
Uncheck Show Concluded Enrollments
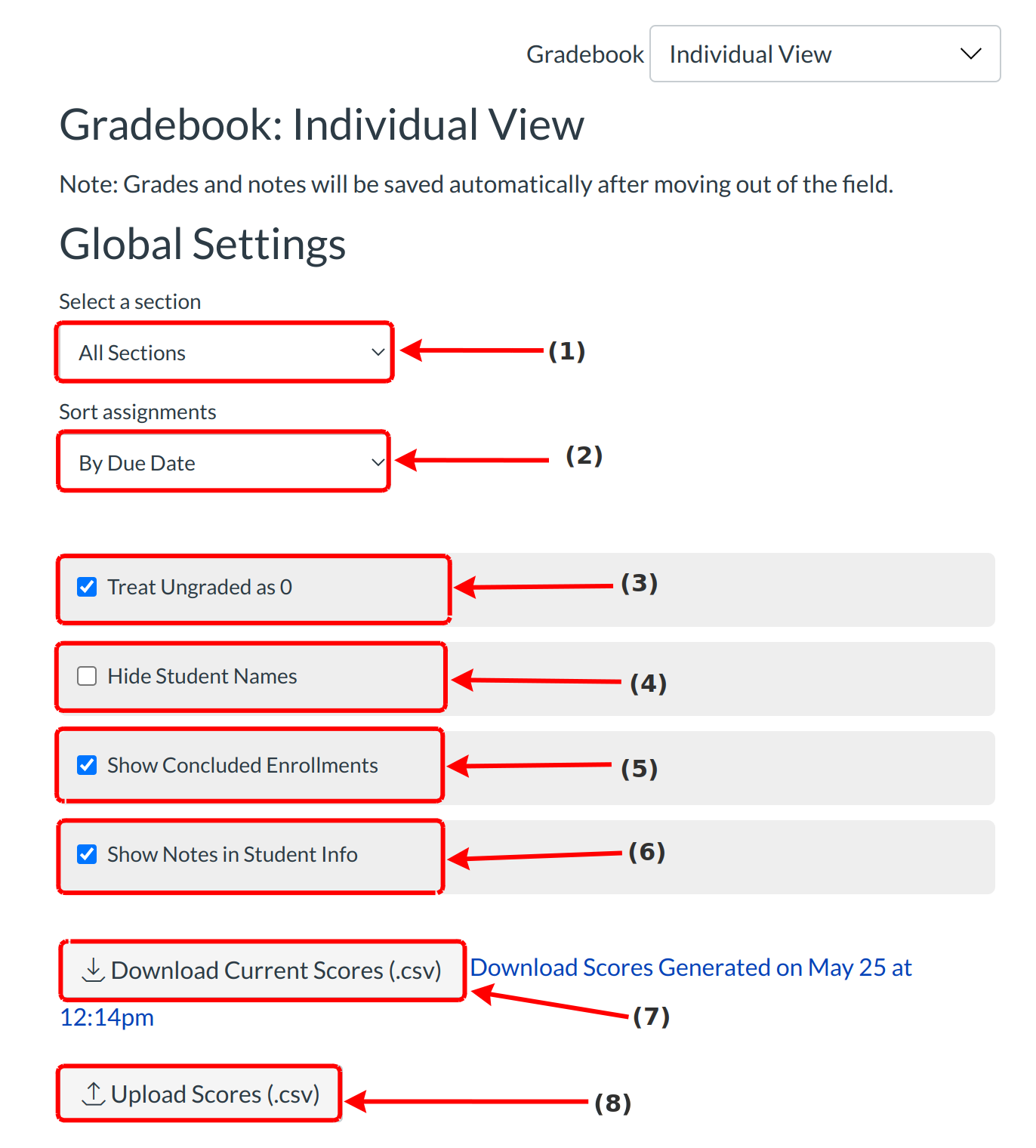coord(87,765)
